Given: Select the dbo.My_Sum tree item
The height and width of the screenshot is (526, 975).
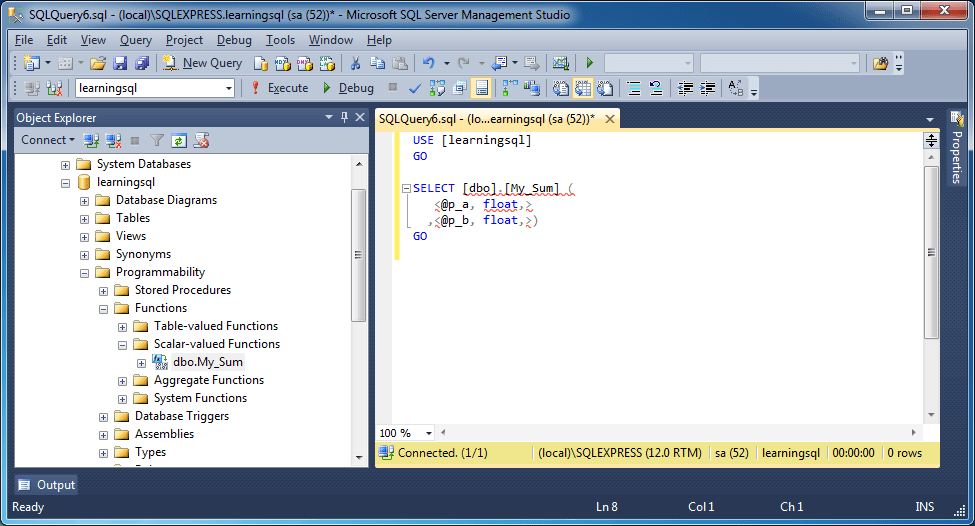Looking at the screenshot, I should pyautogui.click(x=208, y=362).
